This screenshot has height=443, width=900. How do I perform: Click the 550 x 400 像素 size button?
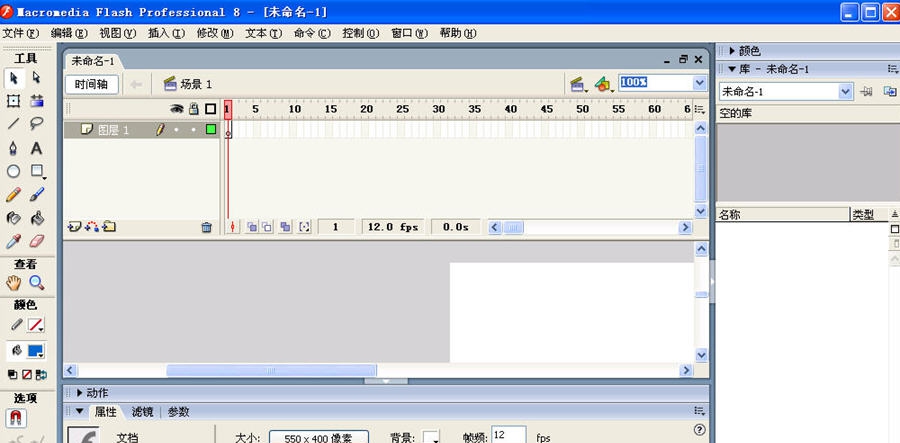click(x=319, y=437)
